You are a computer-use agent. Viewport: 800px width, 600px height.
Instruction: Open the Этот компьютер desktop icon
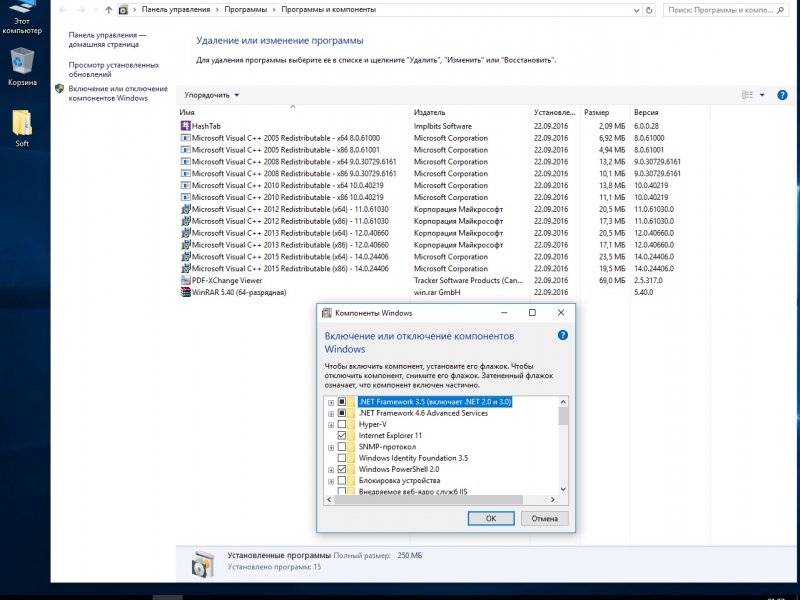22,18
